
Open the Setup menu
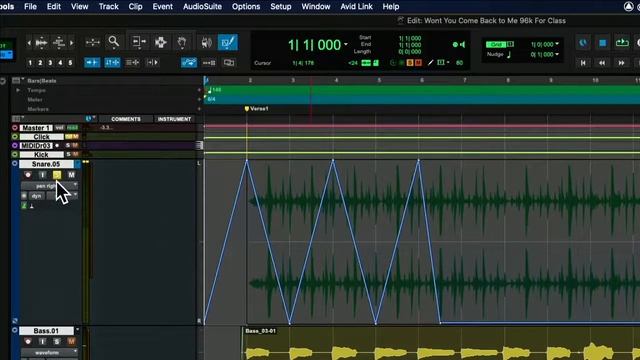click(281, 7)
